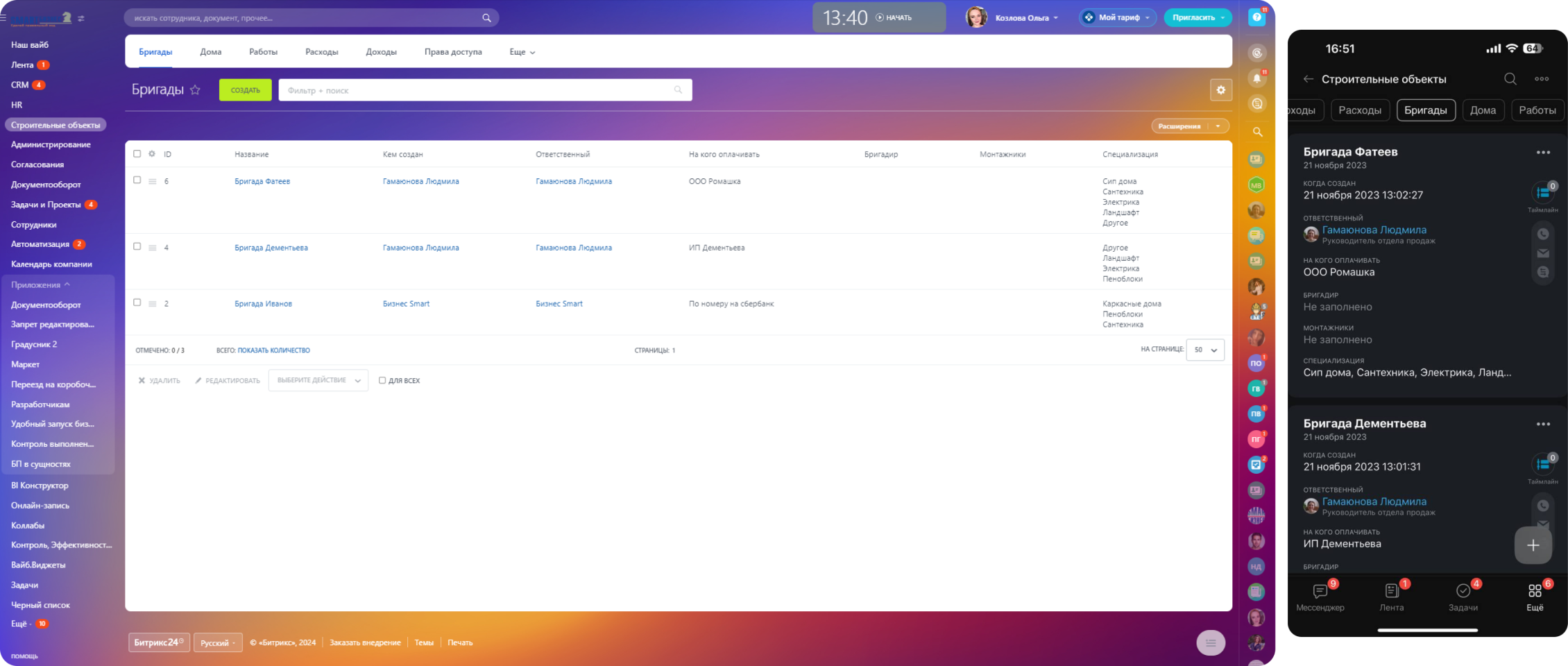
Task: Open row menu for Бригада Дементьева
Action: tap(153, 248)
